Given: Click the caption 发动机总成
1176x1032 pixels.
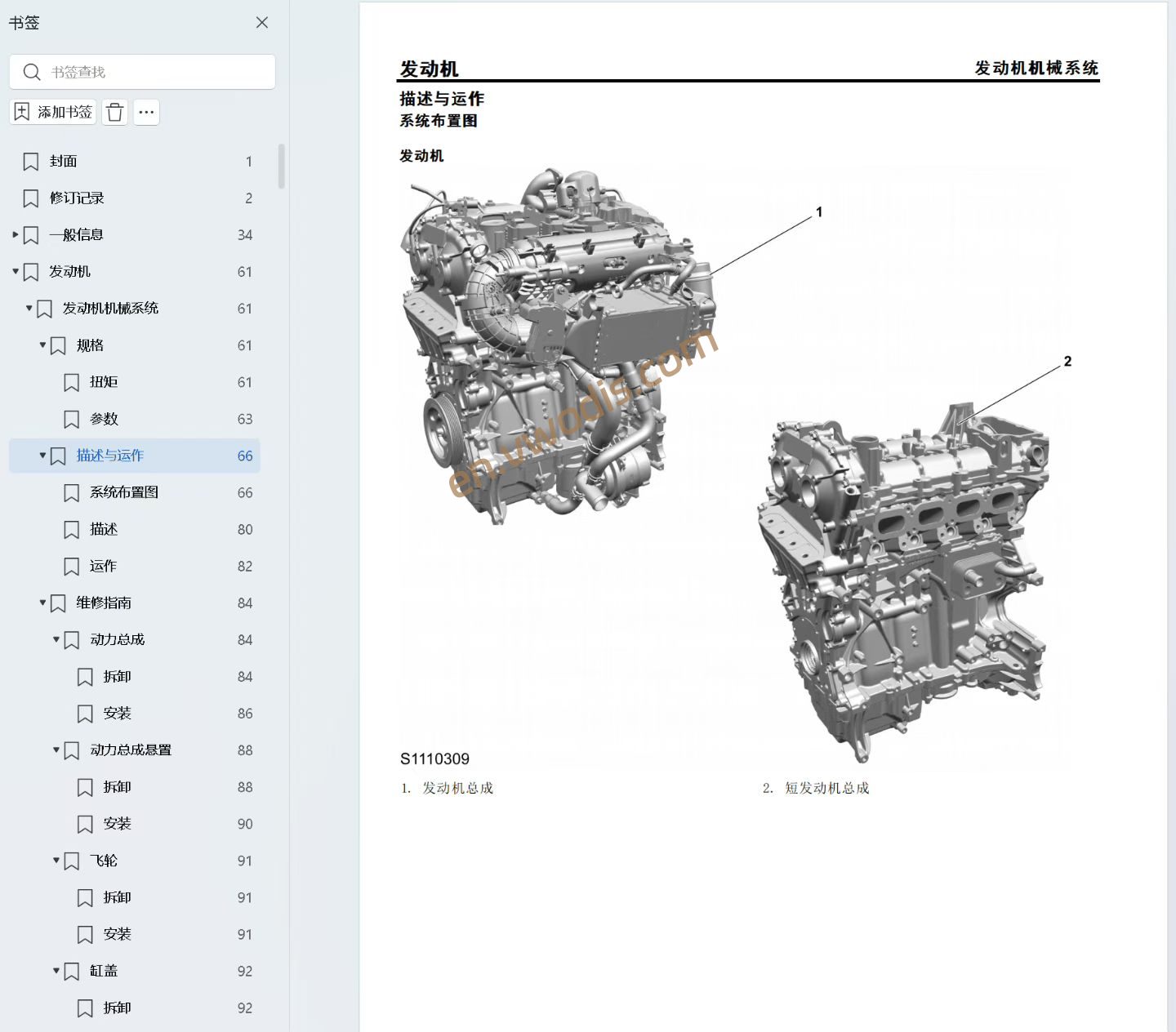Looking at the screenshot, I should coord(457,788).
